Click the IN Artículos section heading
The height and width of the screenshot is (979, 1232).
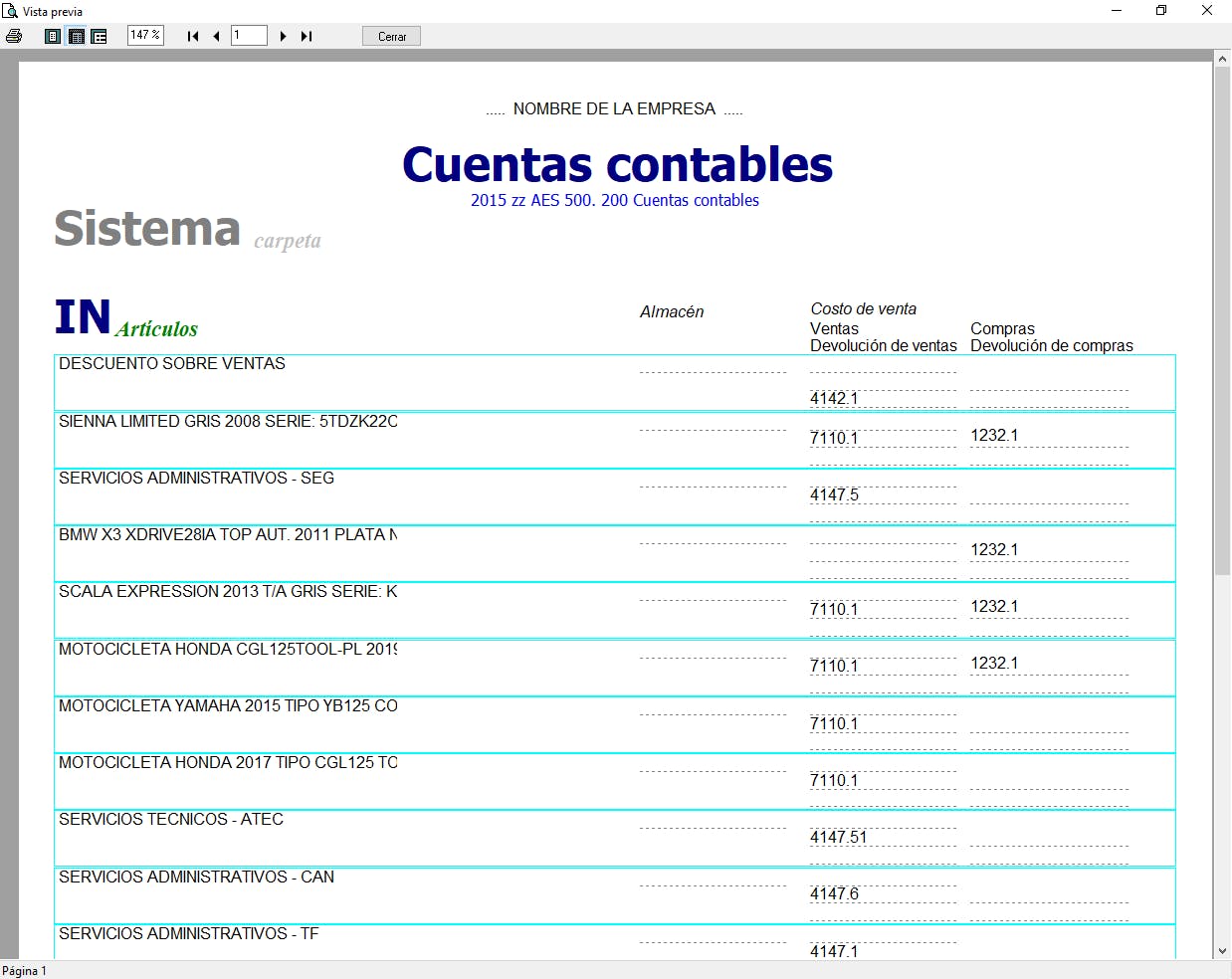[126, 318]
